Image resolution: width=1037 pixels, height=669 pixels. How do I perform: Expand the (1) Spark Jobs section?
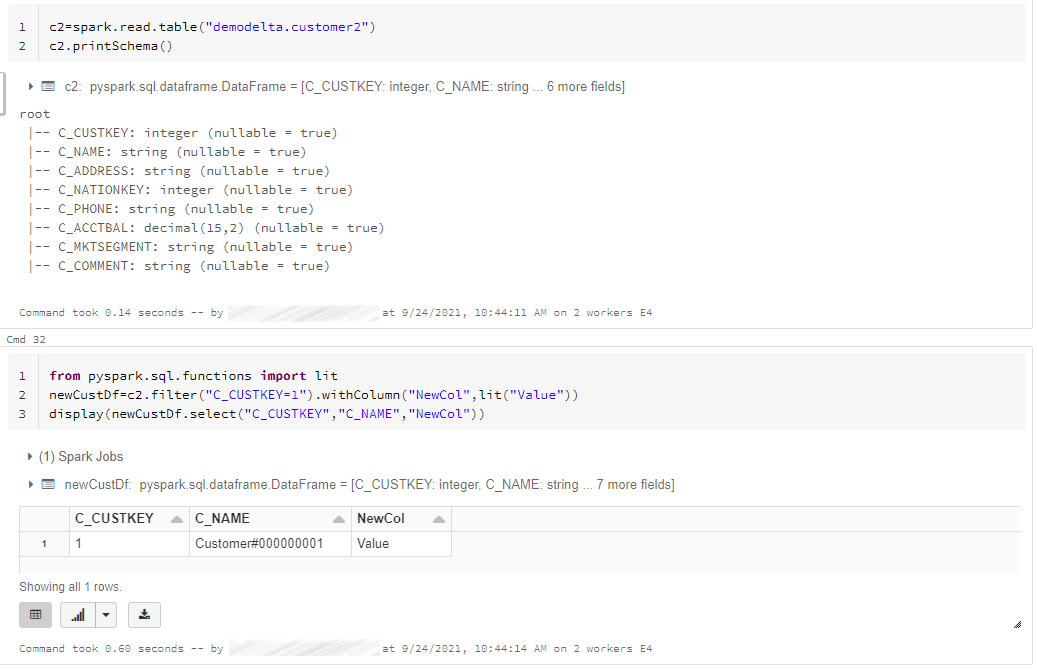31,456
